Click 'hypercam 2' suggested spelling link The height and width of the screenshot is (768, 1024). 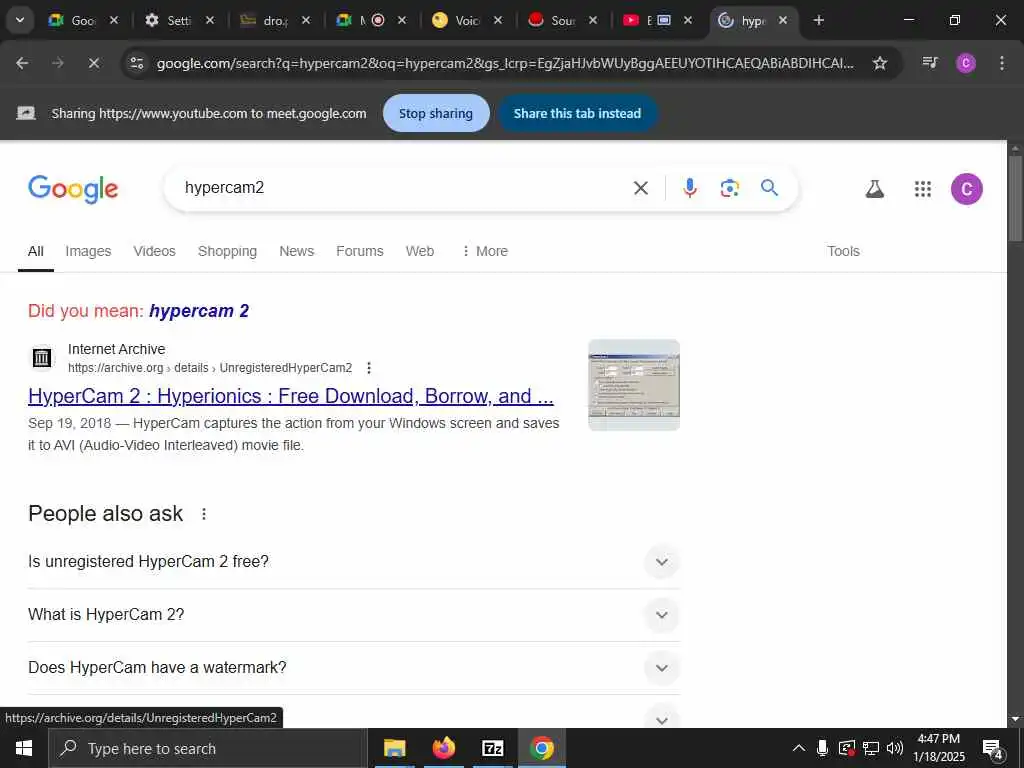click(199, 311)
